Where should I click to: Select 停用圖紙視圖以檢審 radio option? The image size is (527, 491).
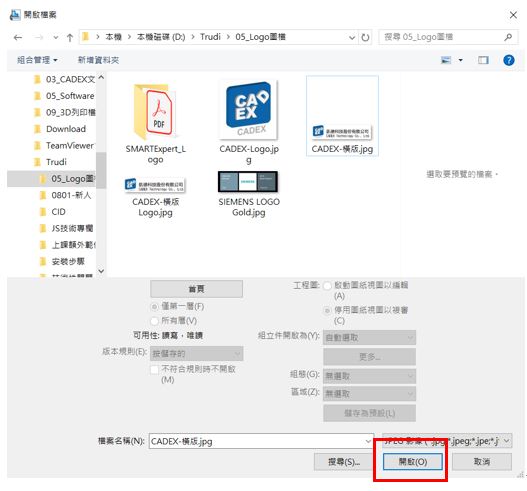[x=327, y=311]
